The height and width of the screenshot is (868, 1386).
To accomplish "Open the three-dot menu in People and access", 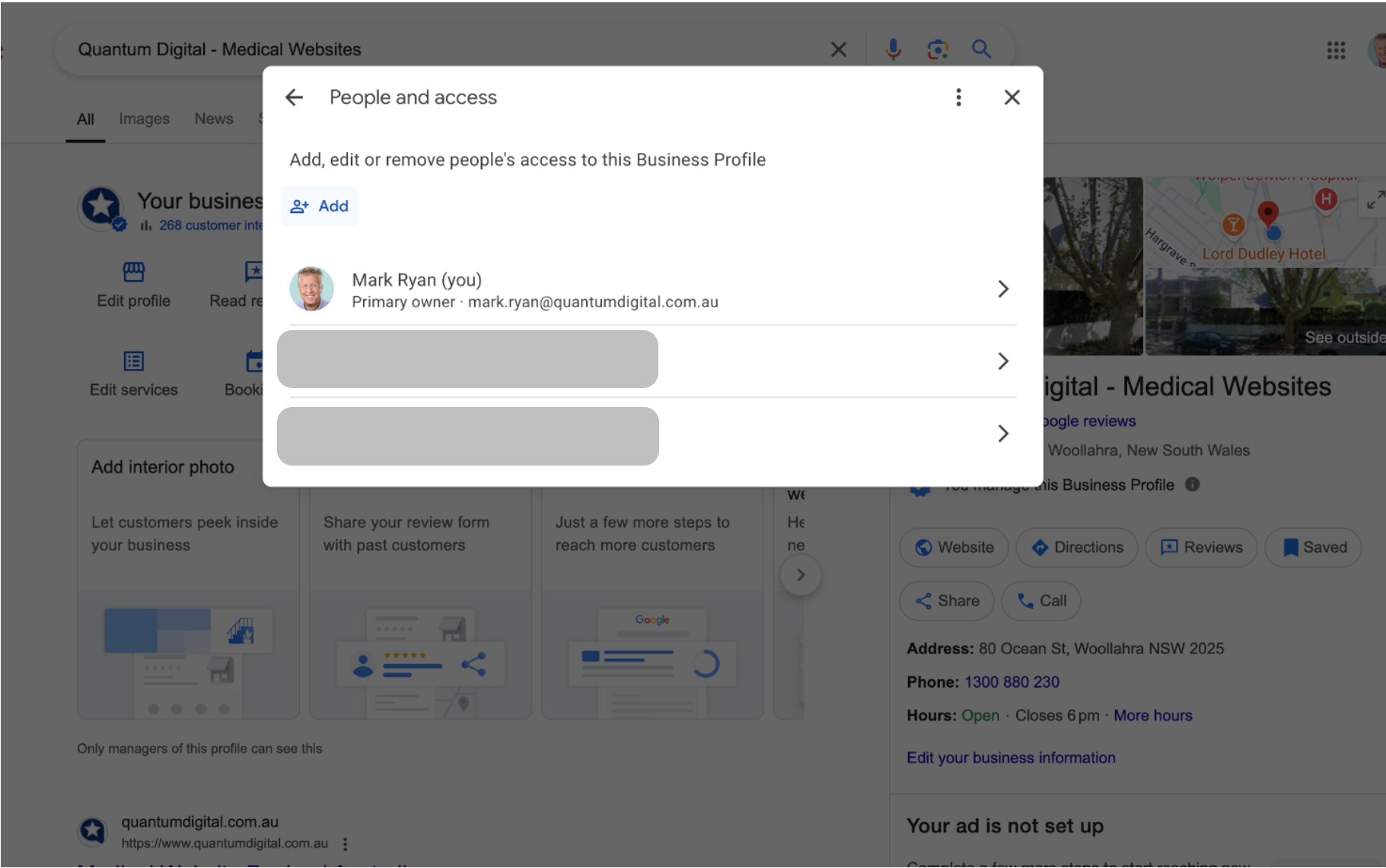I will 958,97.
